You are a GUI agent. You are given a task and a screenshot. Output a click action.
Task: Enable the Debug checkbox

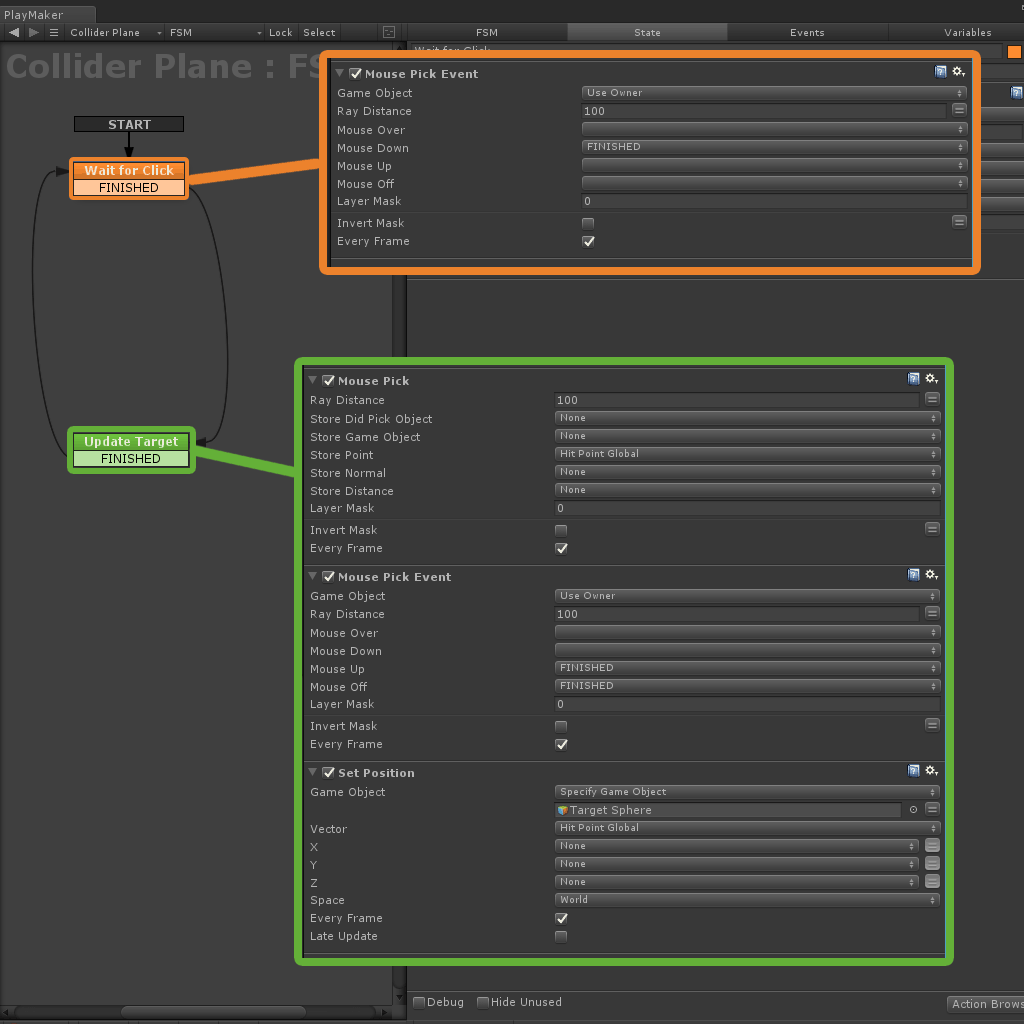pos(419,1002)
